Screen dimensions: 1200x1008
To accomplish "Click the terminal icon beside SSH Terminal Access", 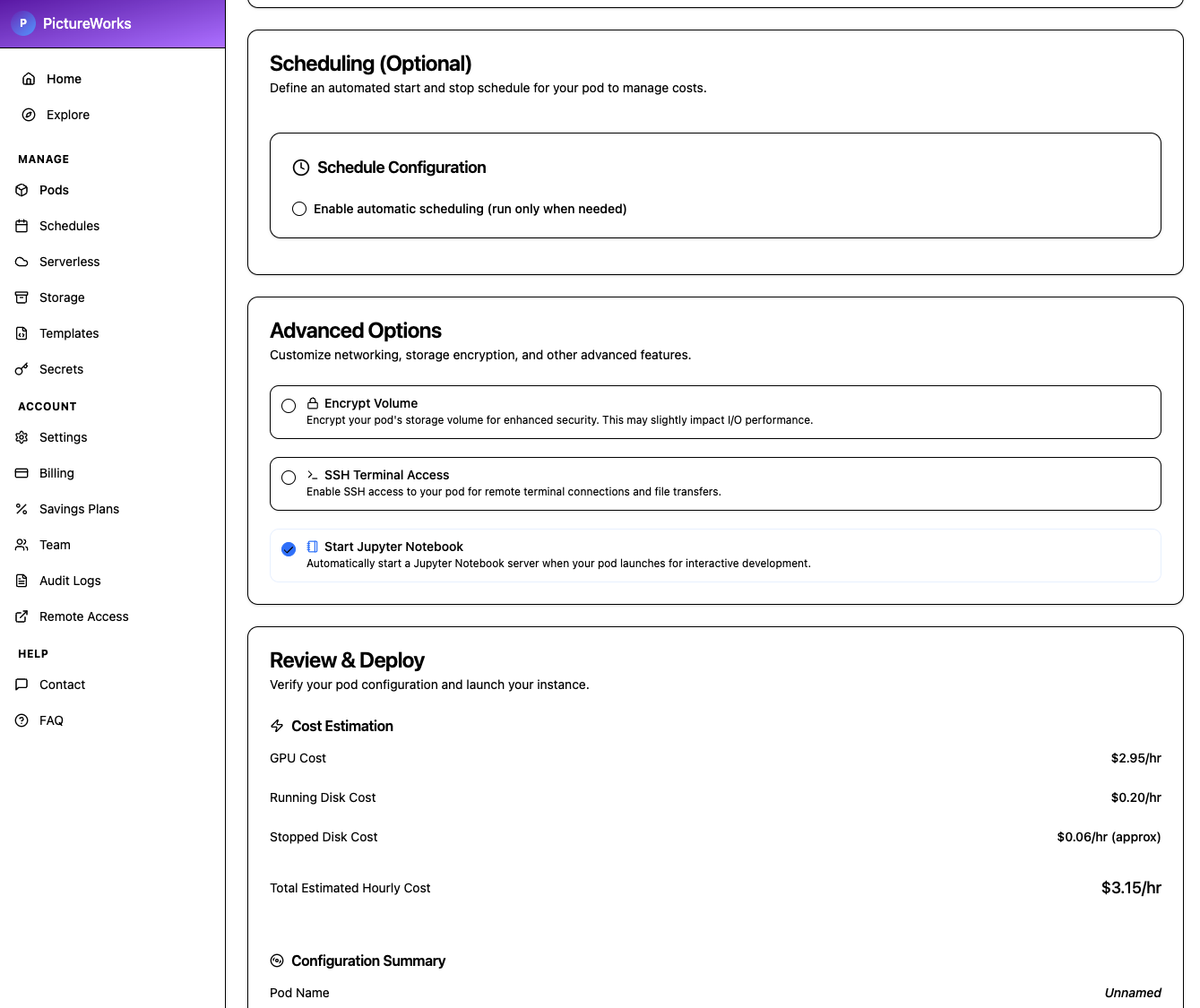I will (313, 474).
